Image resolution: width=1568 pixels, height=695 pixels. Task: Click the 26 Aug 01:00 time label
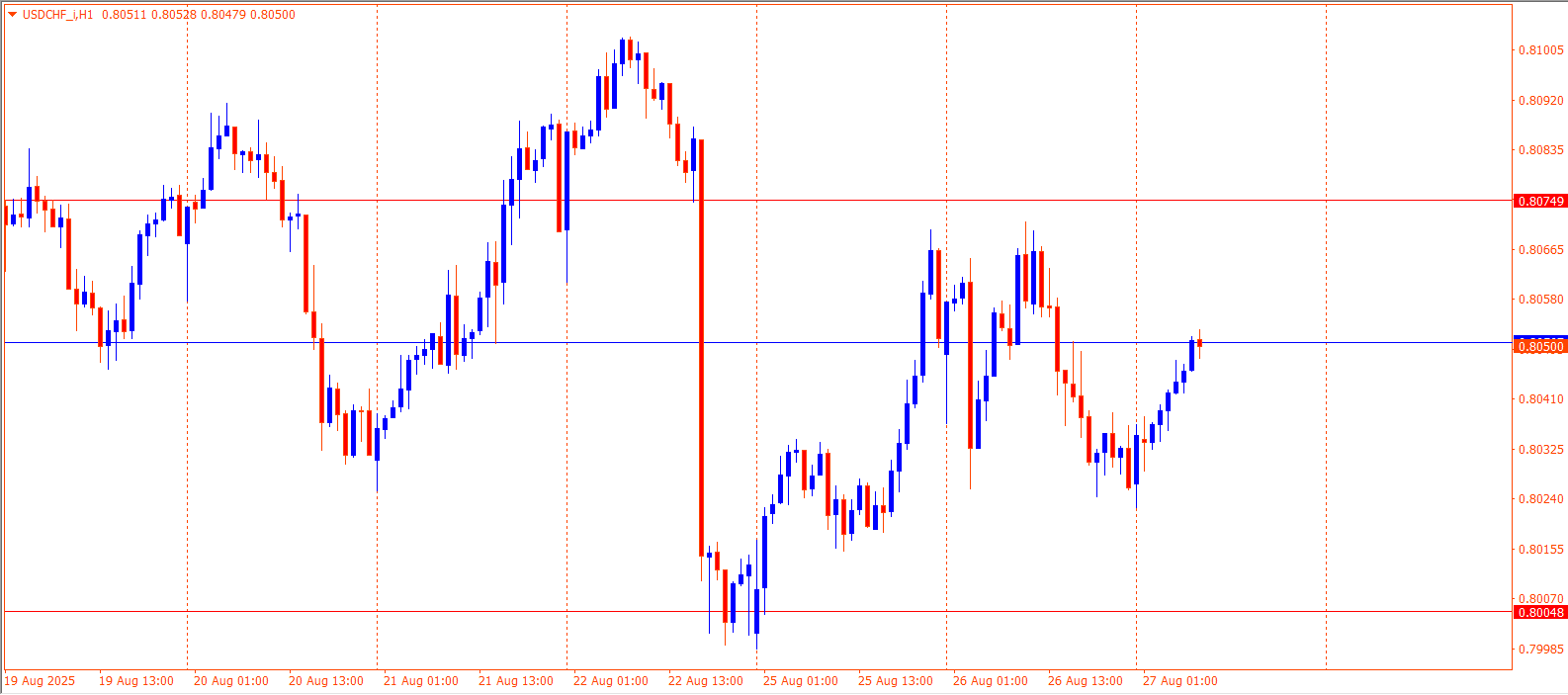pyautogui.click(x=991, y=681)
